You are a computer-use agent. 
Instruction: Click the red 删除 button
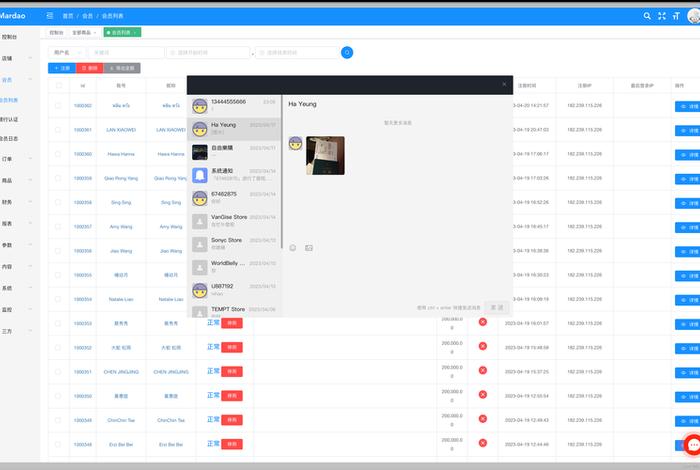click(x=89, y=68)
